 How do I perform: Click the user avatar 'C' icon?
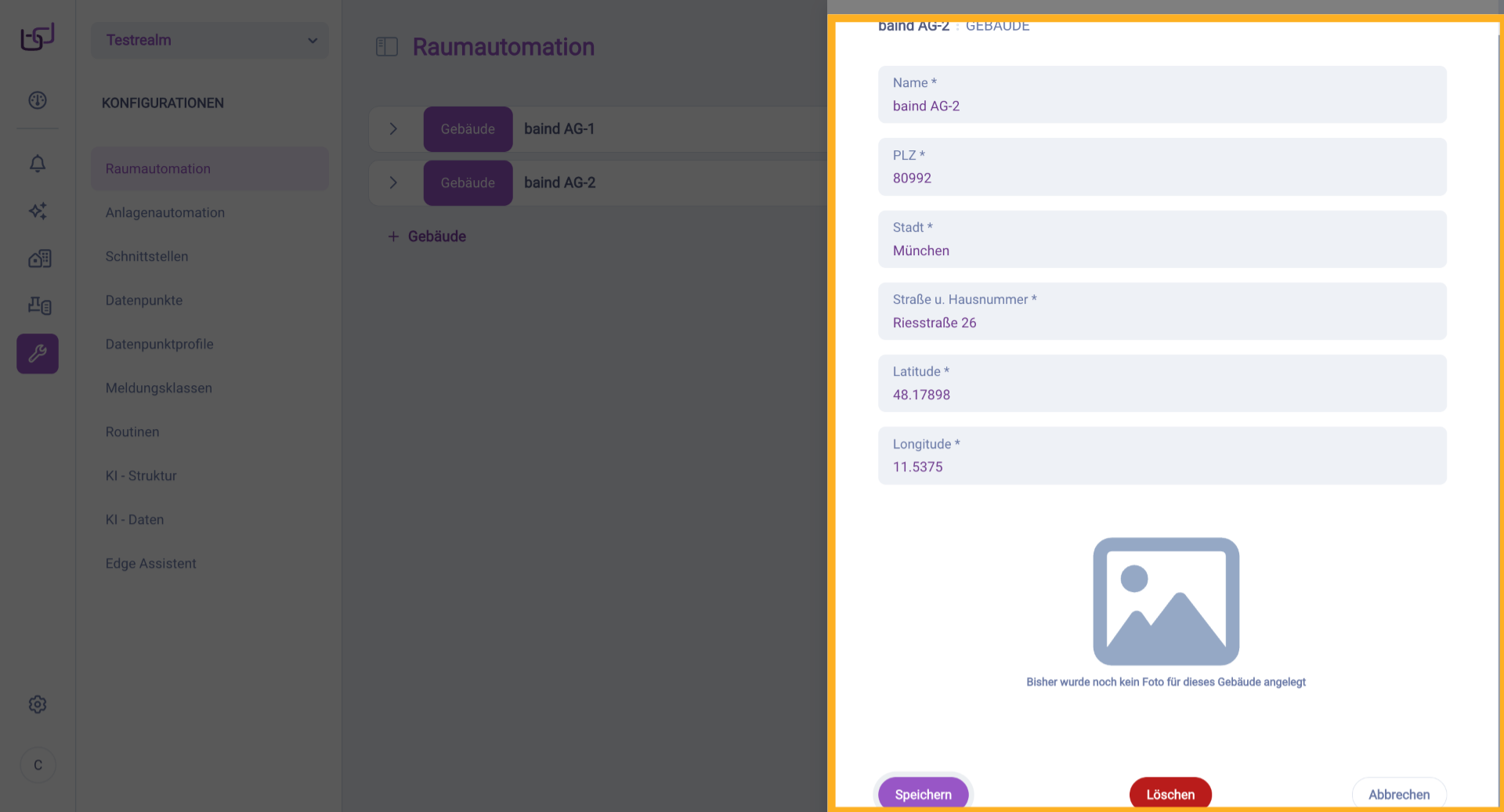(x=38, y=765)
